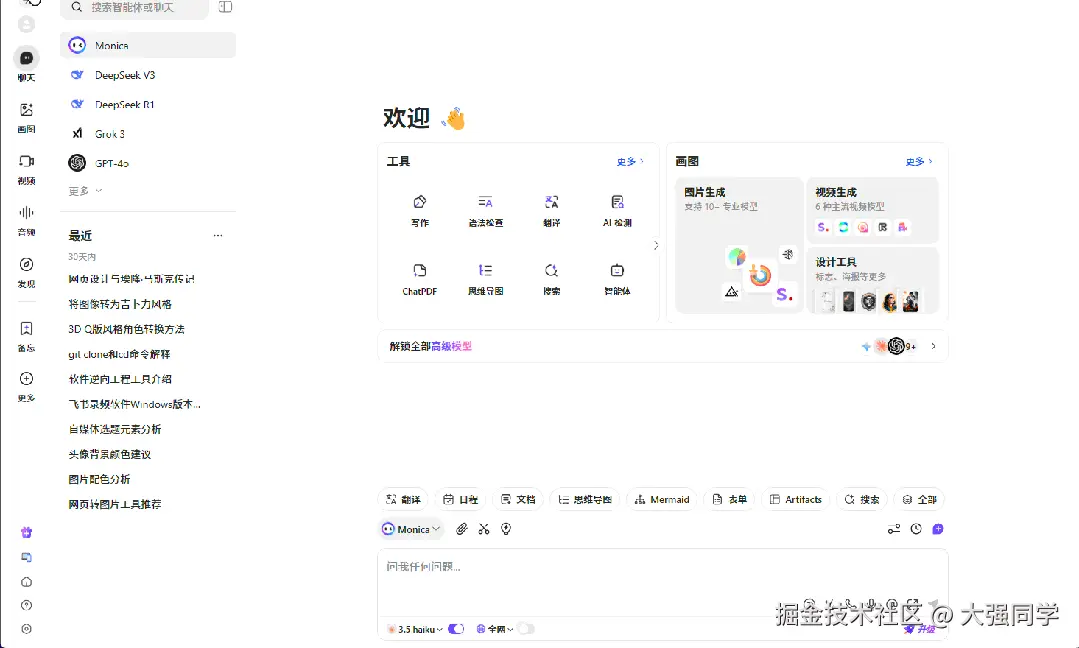Viewport: 1079px width, 648px height.
Task: Launch the AI检测 detection tool
Action: pos(617,210)
